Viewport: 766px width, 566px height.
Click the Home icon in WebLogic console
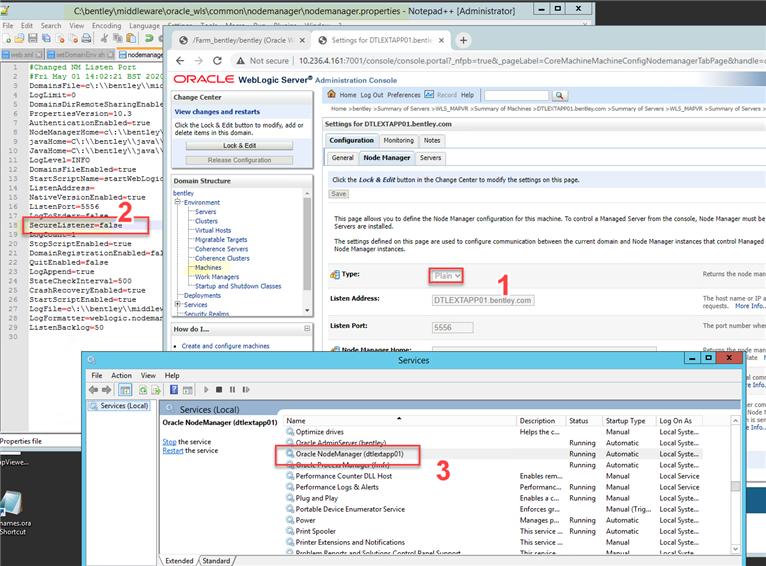pos(331,94)
